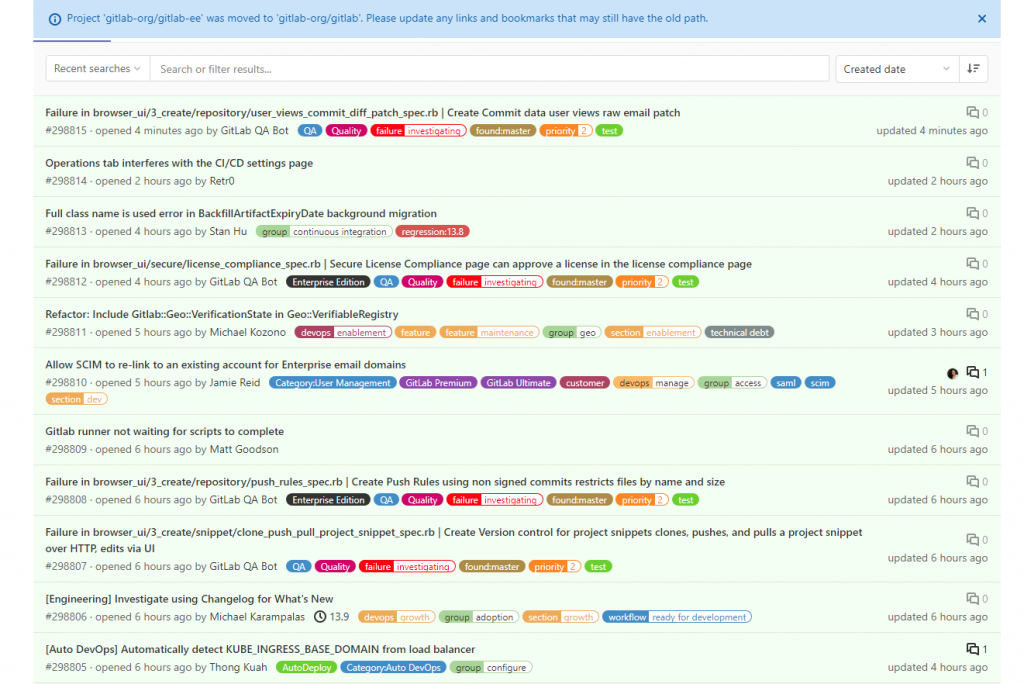Click assignee avatar on SCIM re-link issue
This screenshot has width=1024, height=684.
pos(952,373)
